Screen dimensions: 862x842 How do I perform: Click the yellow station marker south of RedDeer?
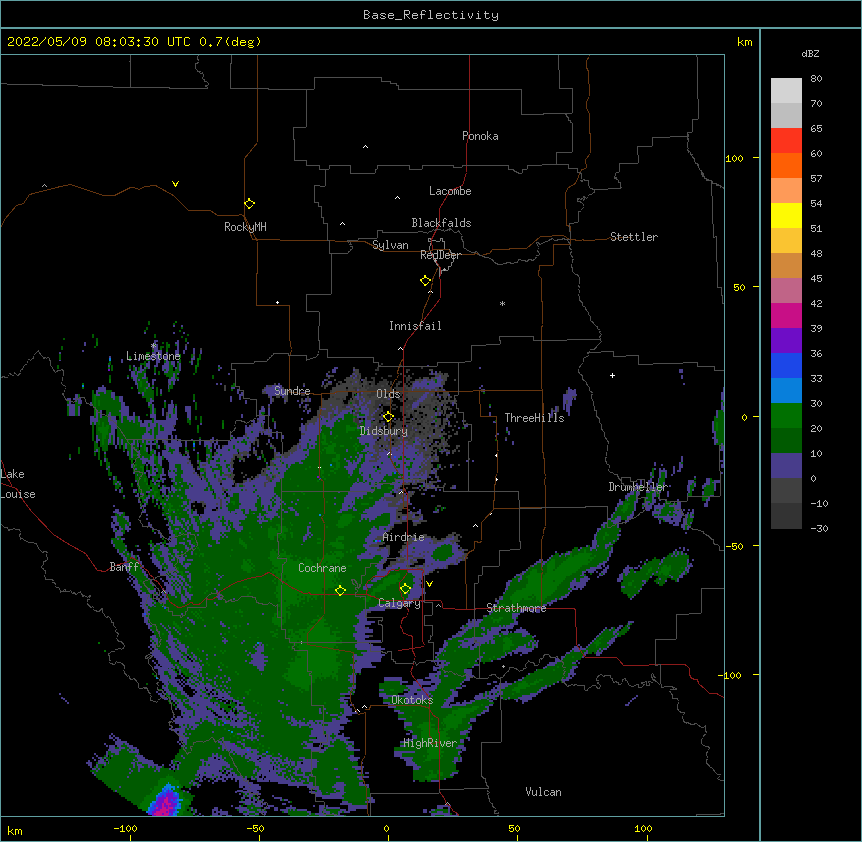click(x=425, y=280)
